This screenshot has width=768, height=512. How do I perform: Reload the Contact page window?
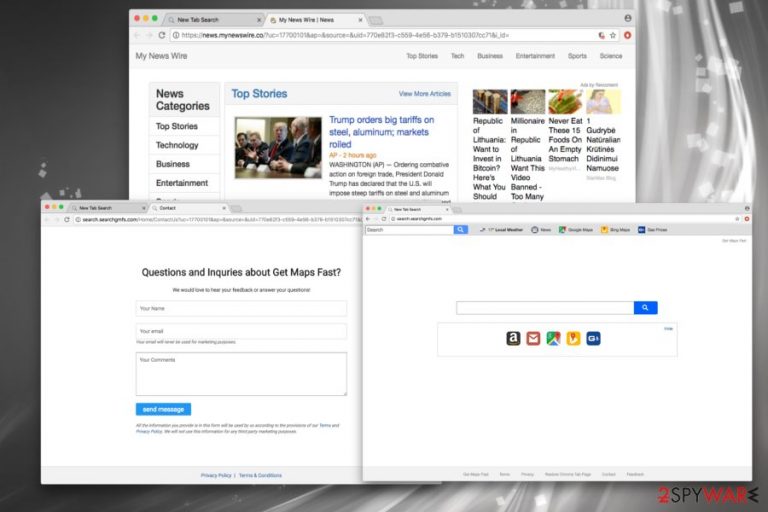click(x=67, y=219)
